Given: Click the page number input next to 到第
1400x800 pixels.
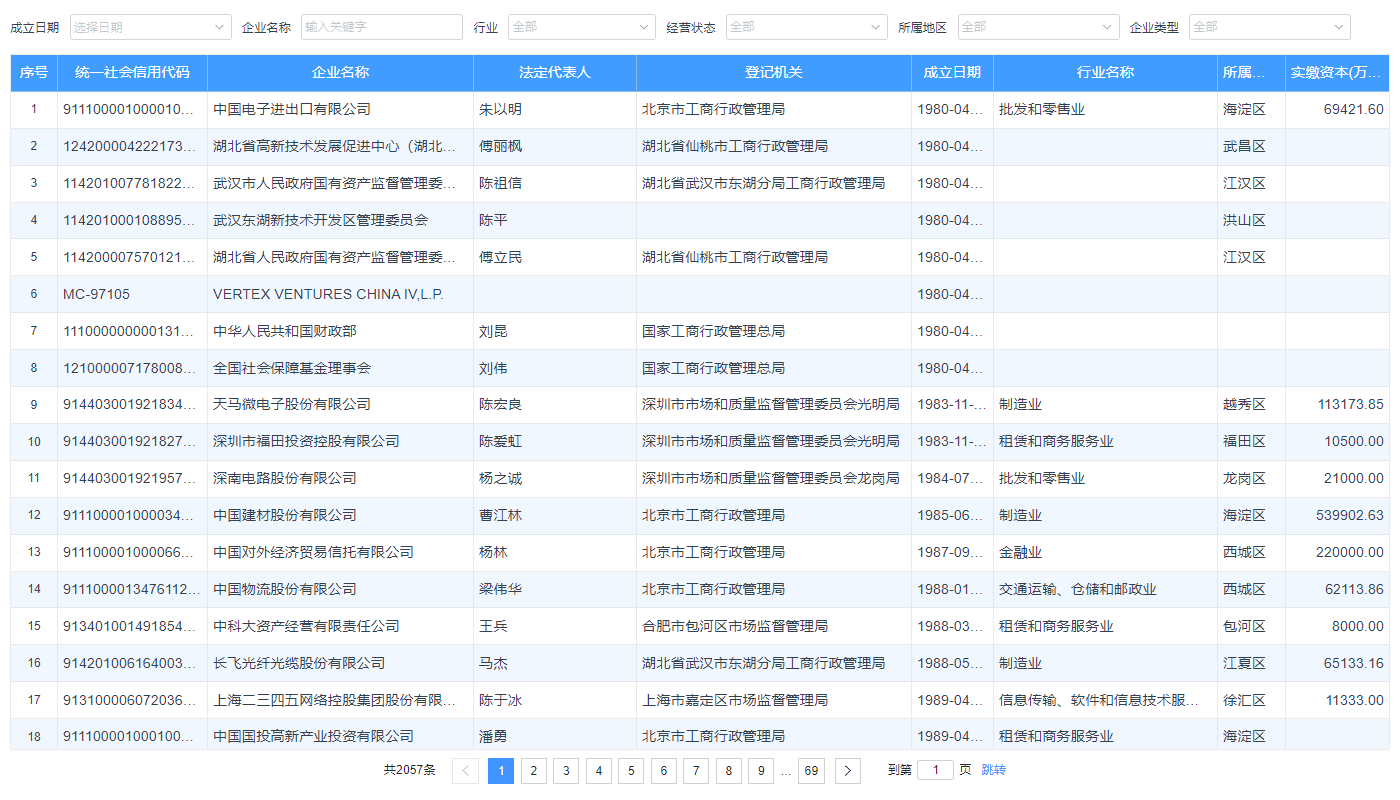Looking at the screenshot, I should [935, 770].
